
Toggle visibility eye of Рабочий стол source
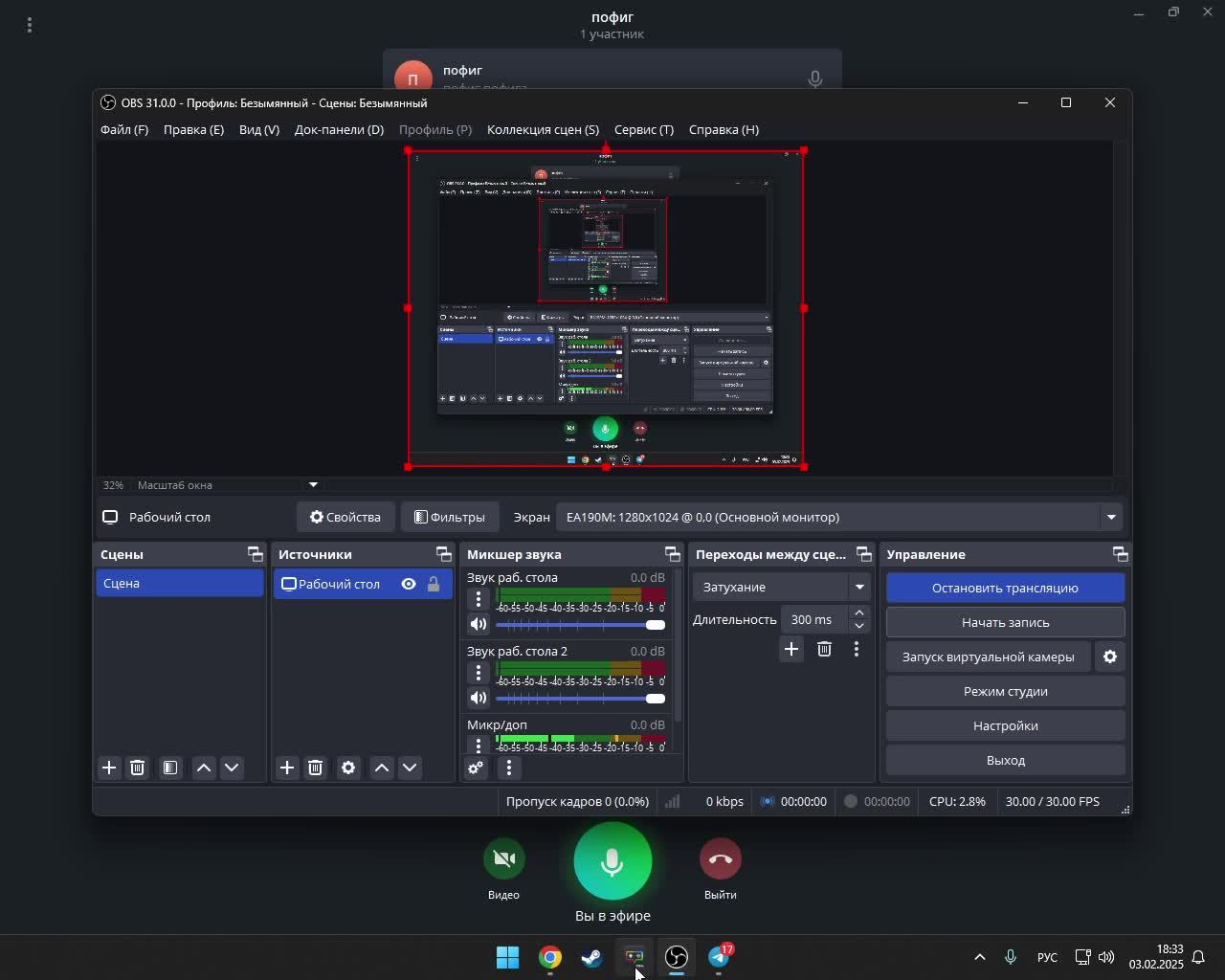click(x=409, y=584)
